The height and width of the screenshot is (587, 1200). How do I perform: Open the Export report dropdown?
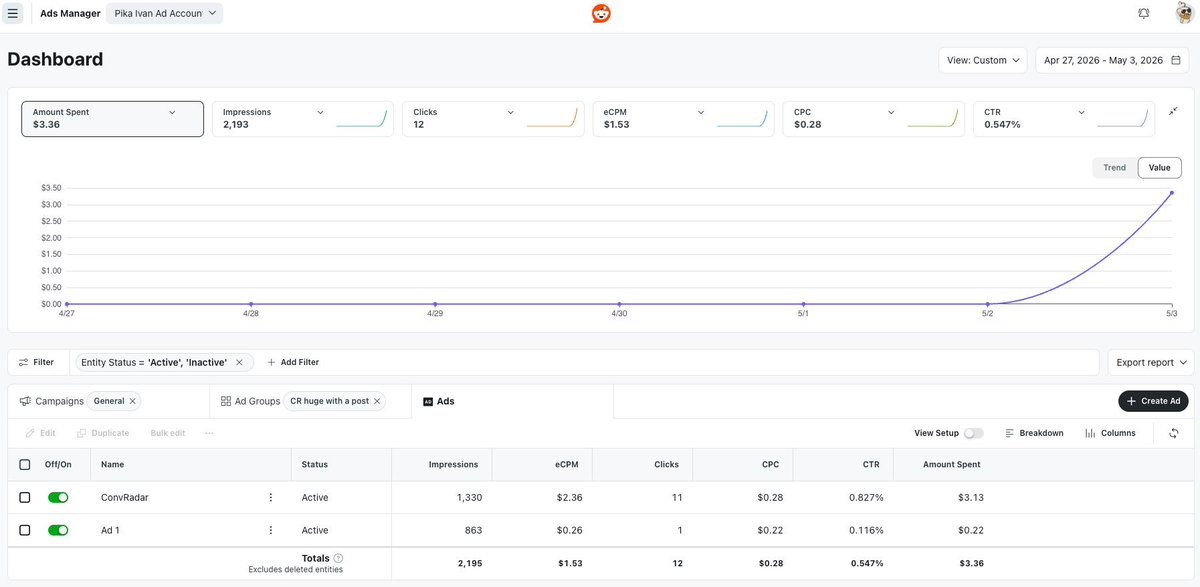[1151, 362]
